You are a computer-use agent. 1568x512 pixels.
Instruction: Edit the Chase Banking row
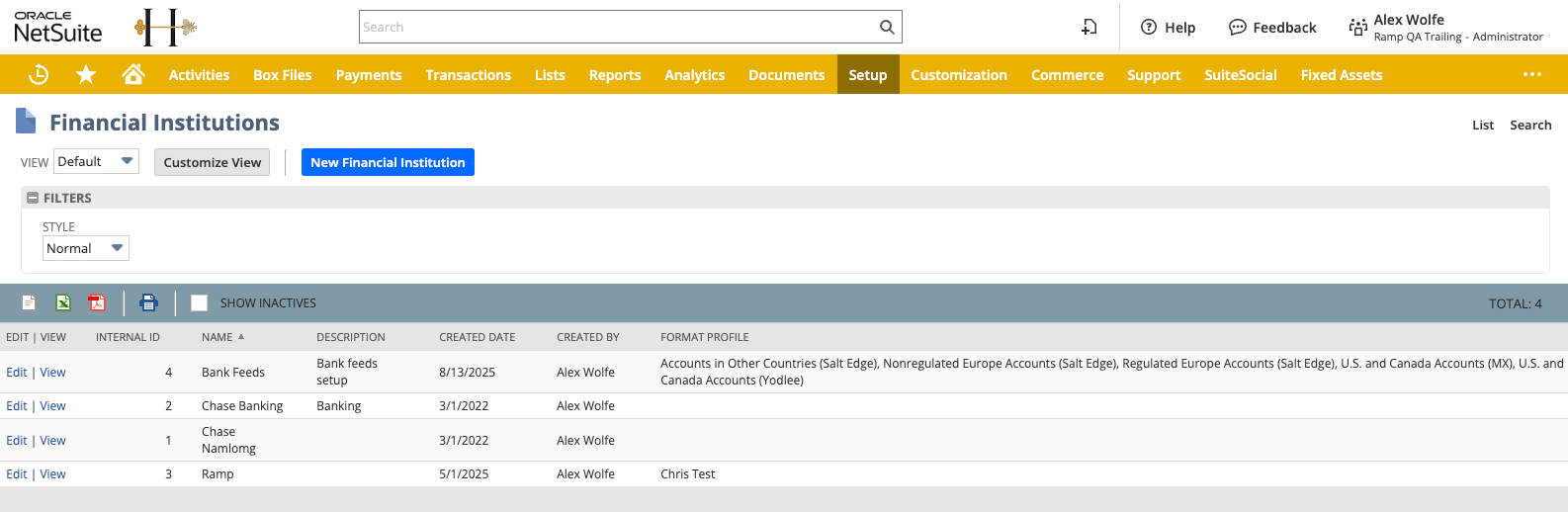(x=17, y=406)
